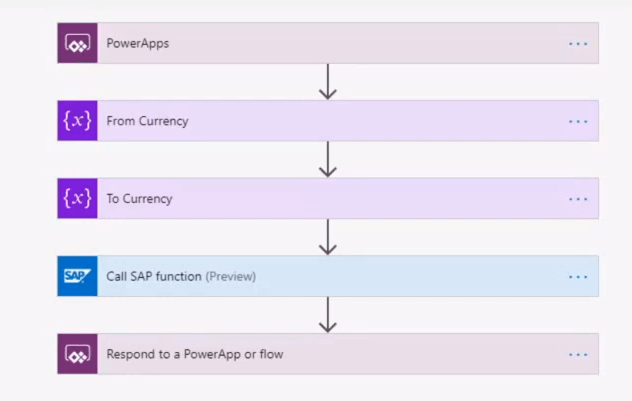
Task: Expand the PowerApps trigger card
Action: [330, 44]
